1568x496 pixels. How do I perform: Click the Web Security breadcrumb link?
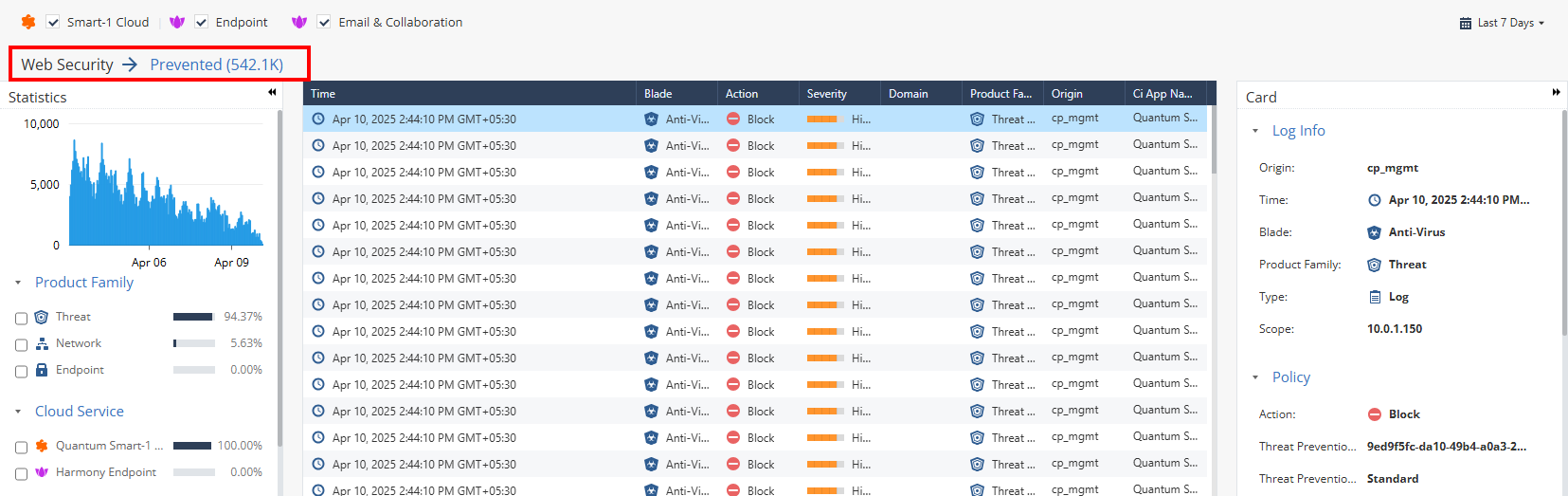coord(67,64)
